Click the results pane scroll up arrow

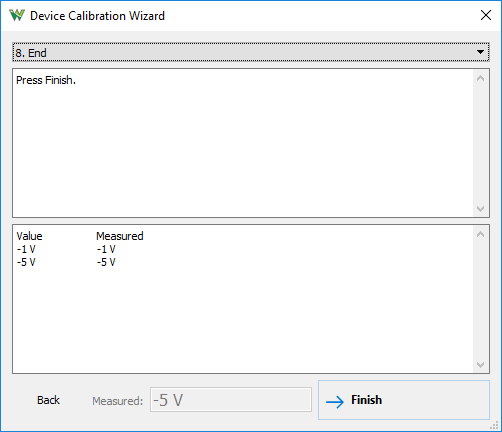click(x=480, y=234)
